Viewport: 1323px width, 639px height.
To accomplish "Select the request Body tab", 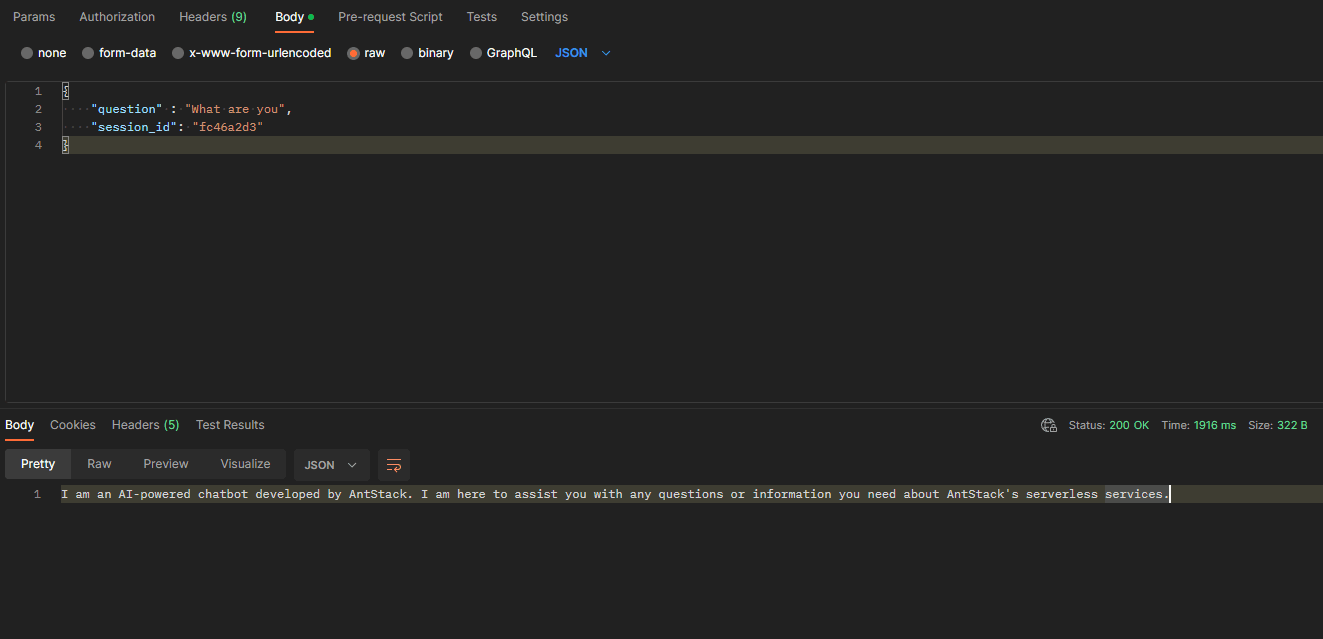I will tap(294, 17).
